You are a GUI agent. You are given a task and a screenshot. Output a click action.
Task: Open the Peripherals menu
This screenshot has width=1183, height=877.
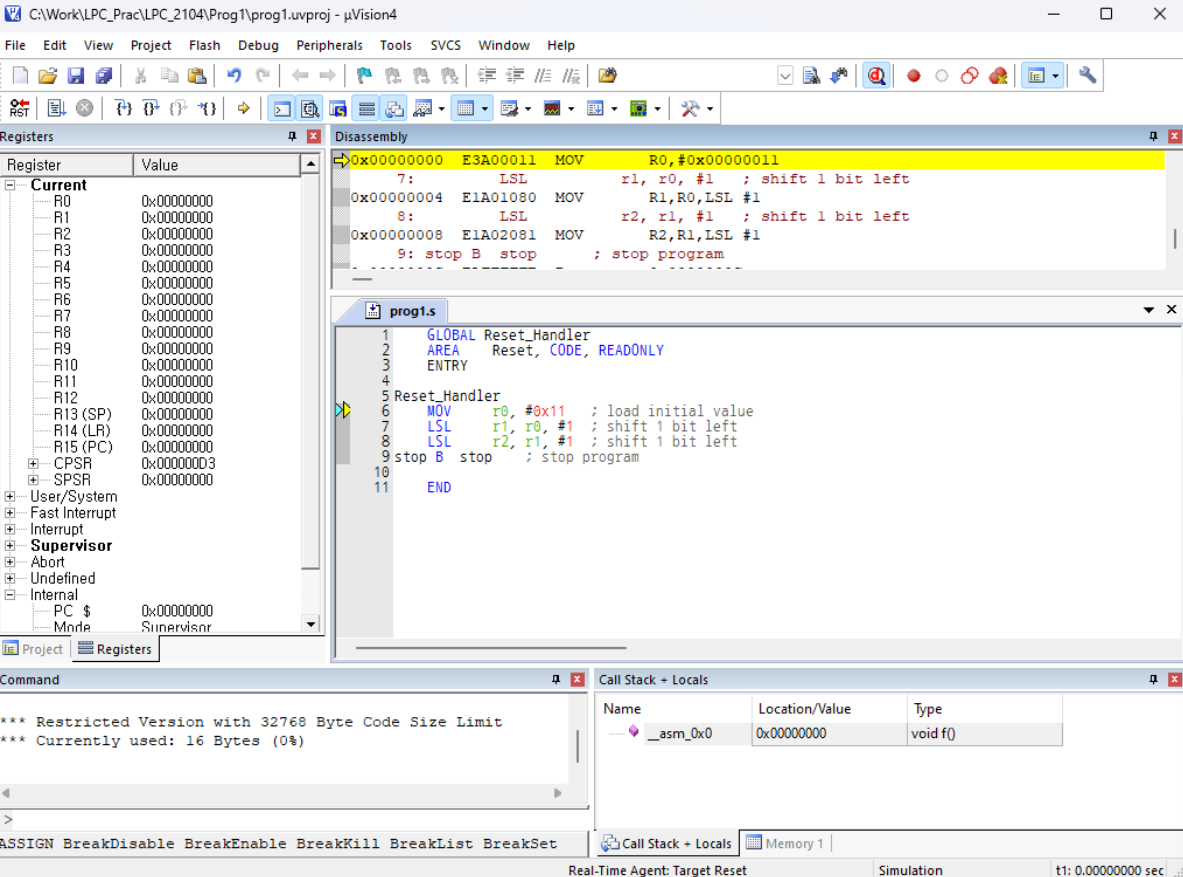coord(329,45)
